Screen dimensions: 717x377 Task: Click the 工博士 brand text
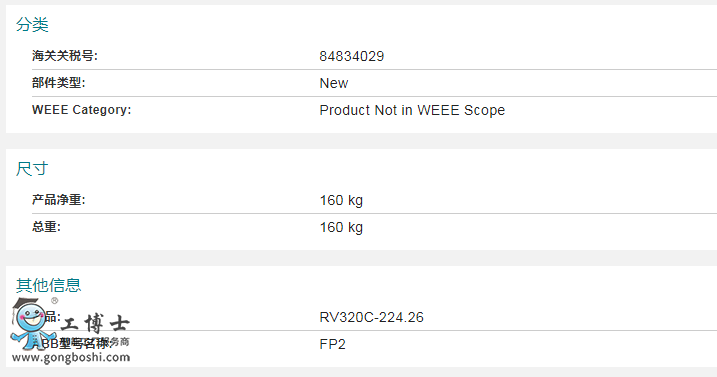95,324
